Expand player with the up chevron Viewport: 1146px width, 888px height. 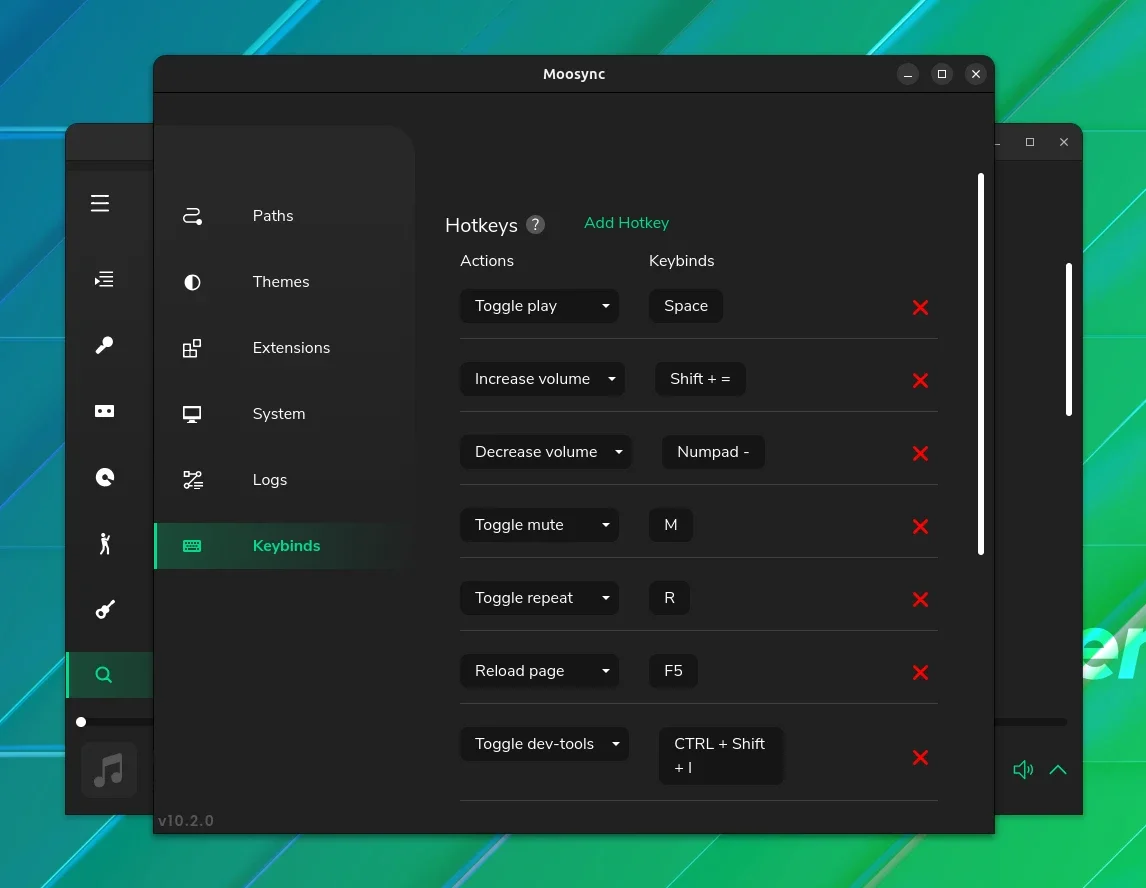[1058, 770]
